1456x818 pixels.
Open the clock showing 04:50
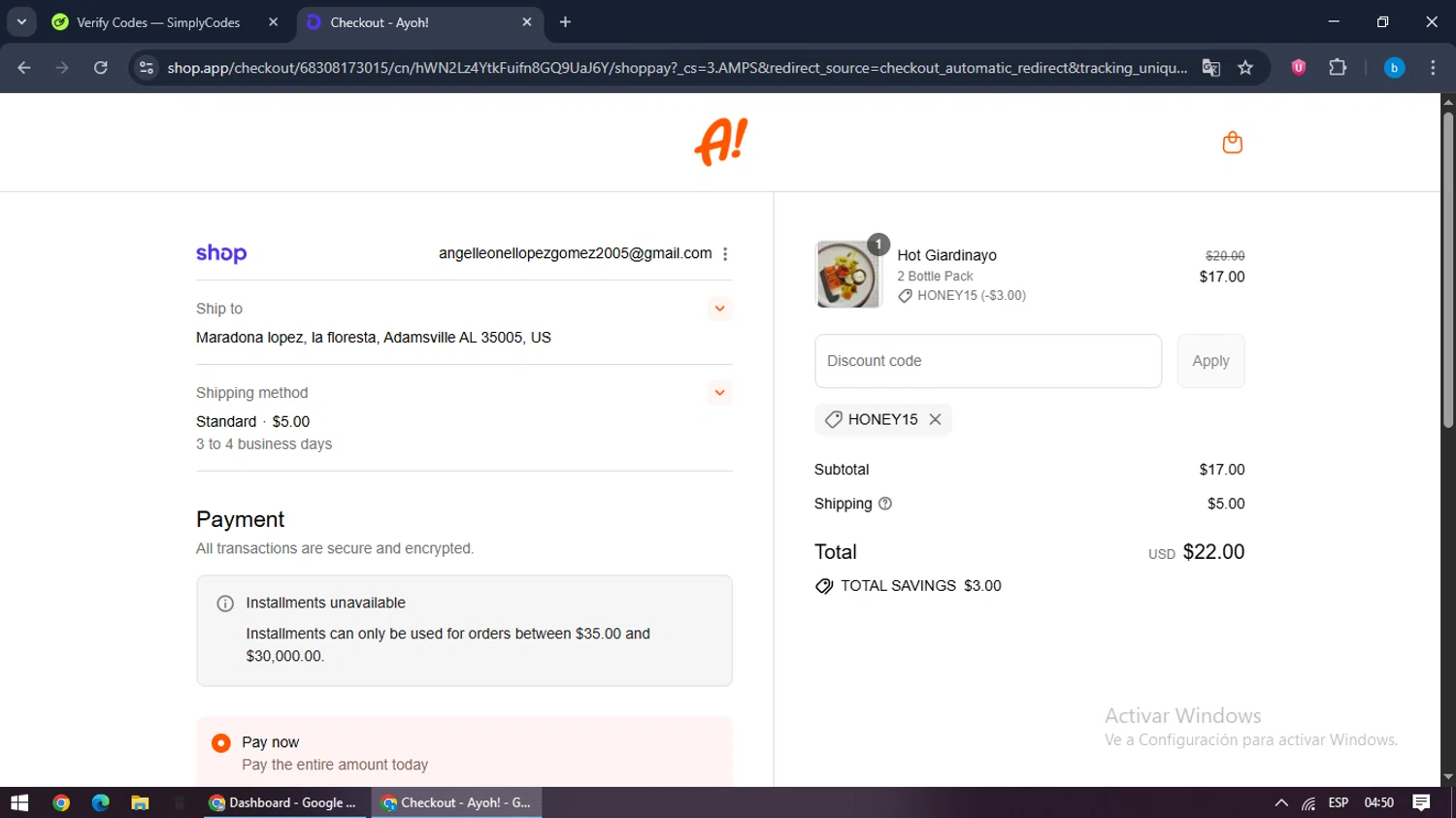point(1378,802)
